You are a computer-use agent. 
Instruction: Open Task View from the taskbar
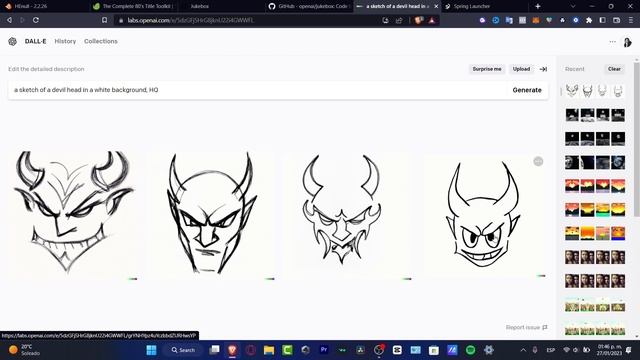214,350
